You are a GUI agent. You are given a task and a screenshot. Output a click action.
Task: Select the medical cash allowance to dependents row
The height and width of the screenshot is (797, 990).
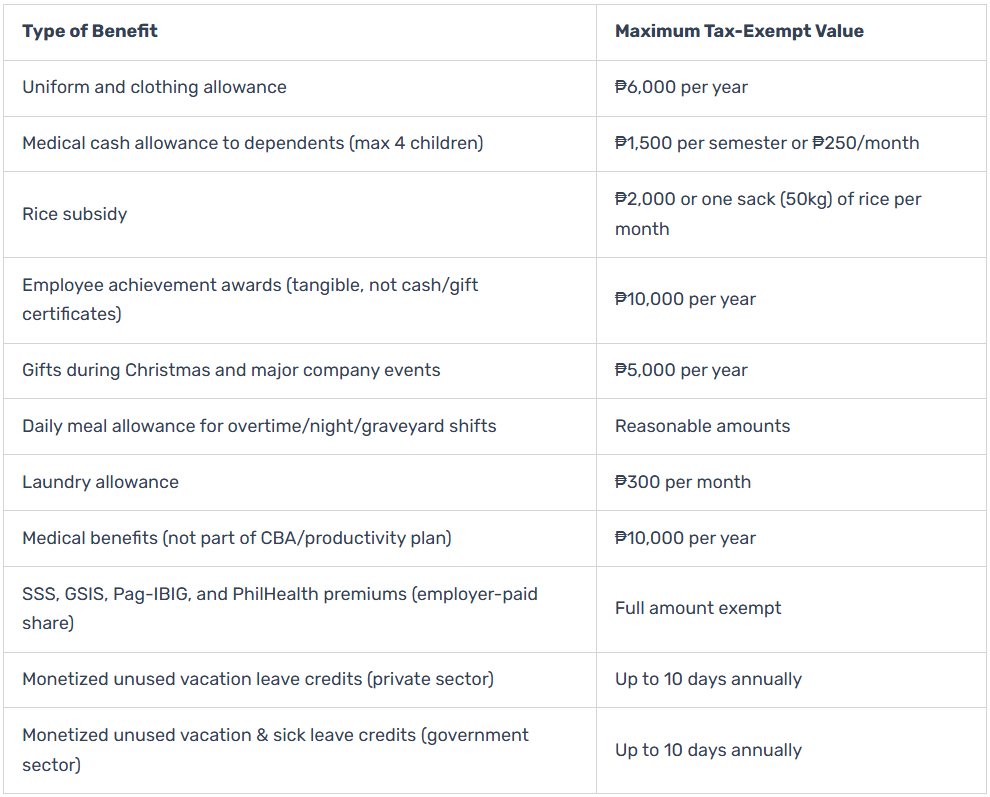pyautogui.click(x=252, y=143)
